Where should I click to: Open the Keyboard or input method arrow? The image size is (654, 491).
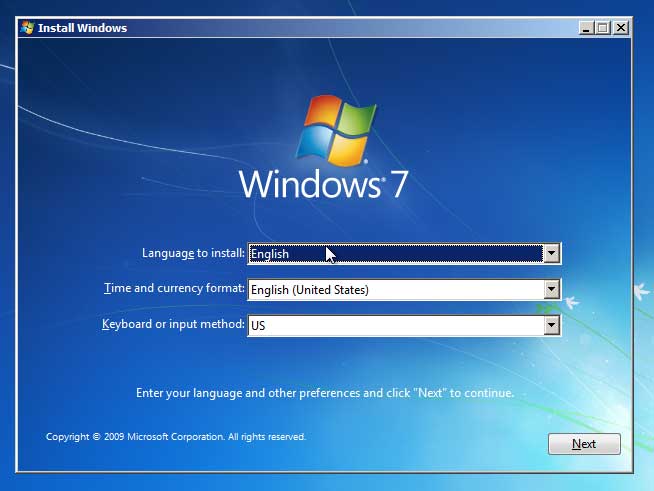pyautogui.click(x=551, y=325)
